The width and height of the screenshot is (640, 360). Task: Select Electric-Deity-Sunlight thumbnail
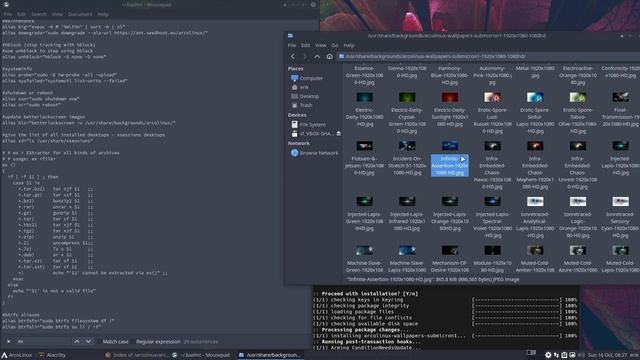pos(450,97)
